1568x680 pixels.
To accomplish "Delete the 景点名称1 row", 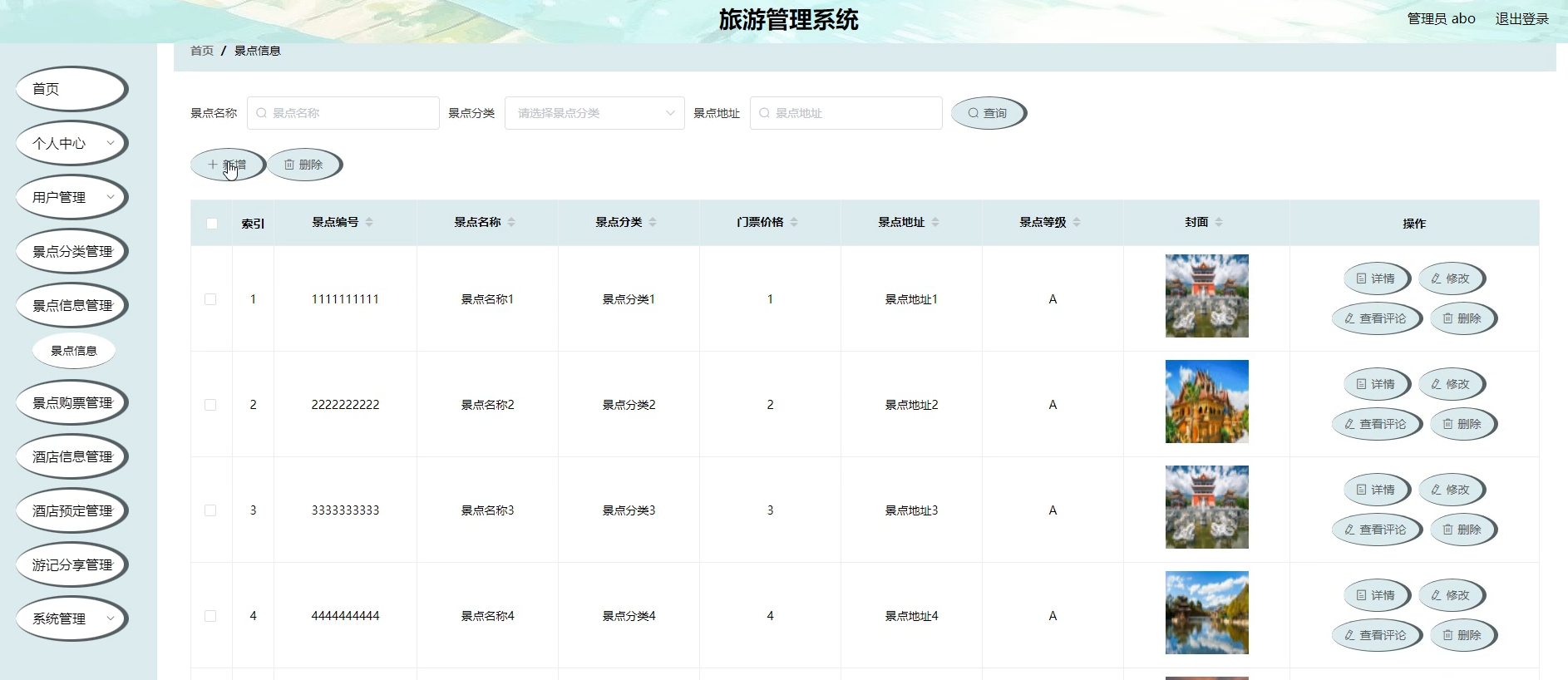I will [1462, 318].
